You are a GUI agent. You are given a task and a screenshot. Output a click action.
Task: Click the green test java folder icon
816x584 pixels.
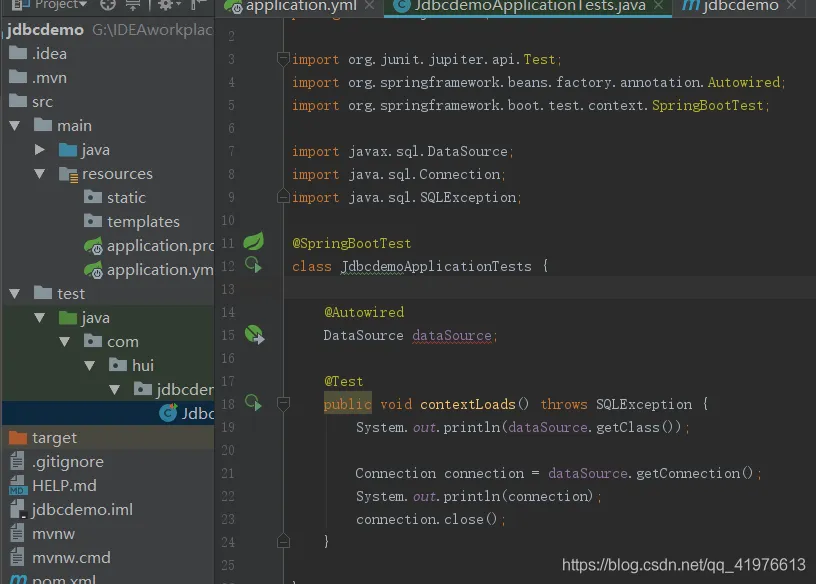68,318
